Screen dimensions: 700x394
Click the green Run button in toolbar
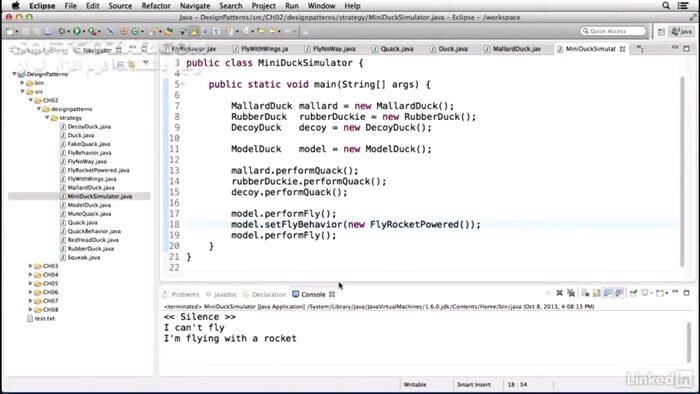tap(76, 31)
